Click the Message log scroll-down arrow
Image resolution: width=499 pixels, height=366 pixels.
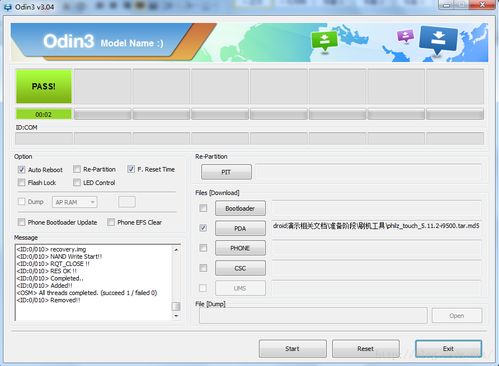tap(176, 316)
